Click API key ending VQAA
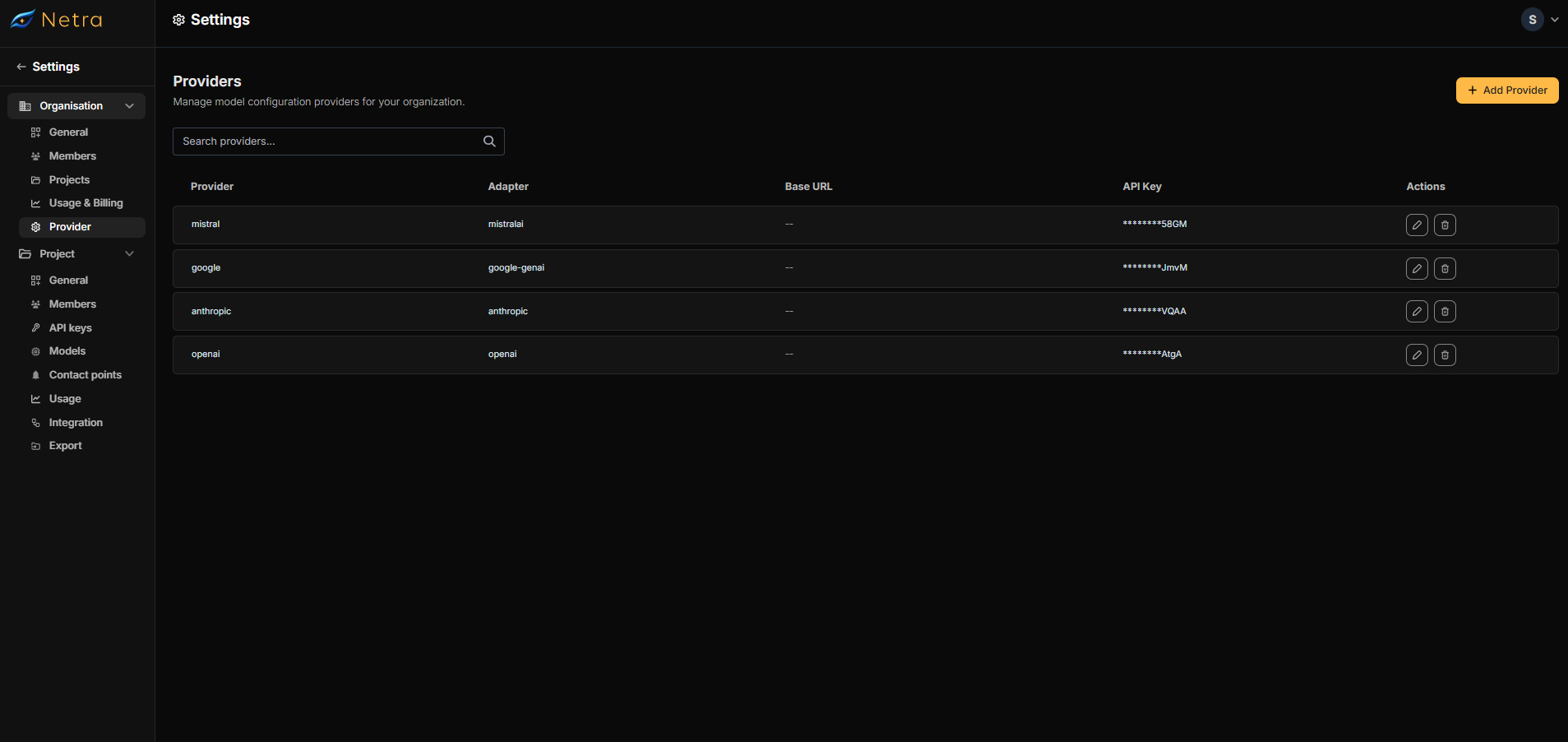 [1154, 312]
